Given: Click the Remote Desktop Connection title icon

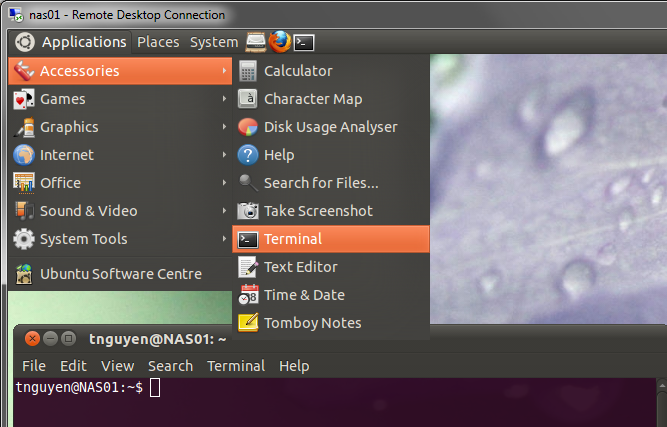Looking at the screenshot, I should [x=16, y=14].
